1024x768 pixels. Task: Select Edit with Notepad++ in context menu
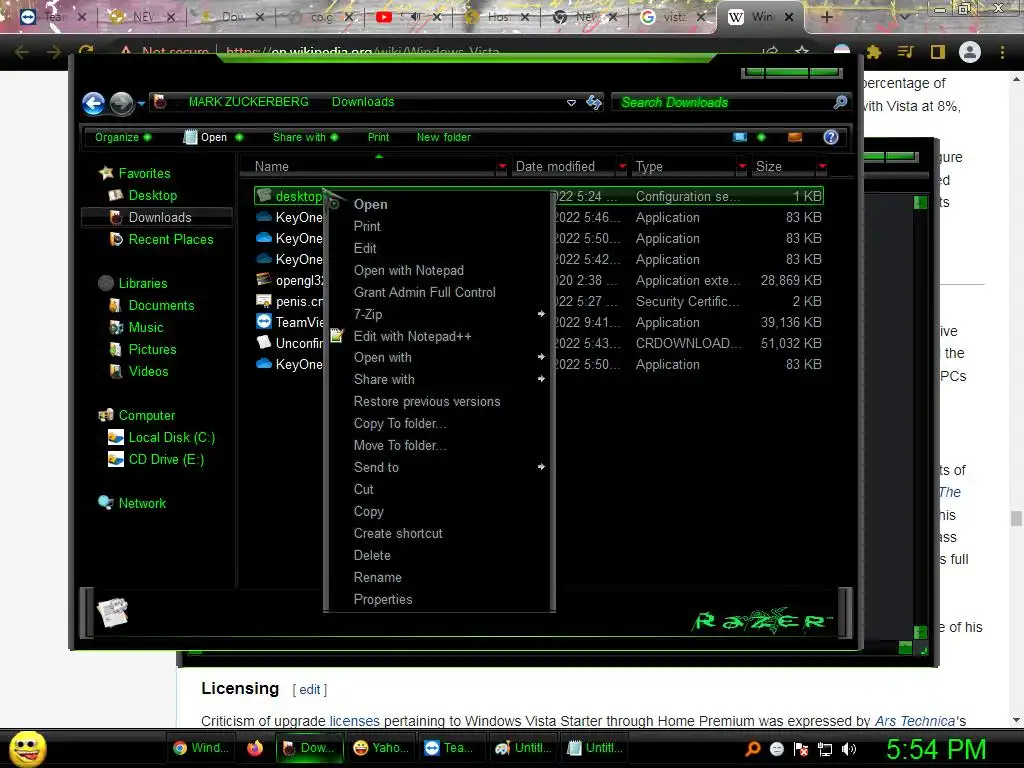[x=440, y=336]
